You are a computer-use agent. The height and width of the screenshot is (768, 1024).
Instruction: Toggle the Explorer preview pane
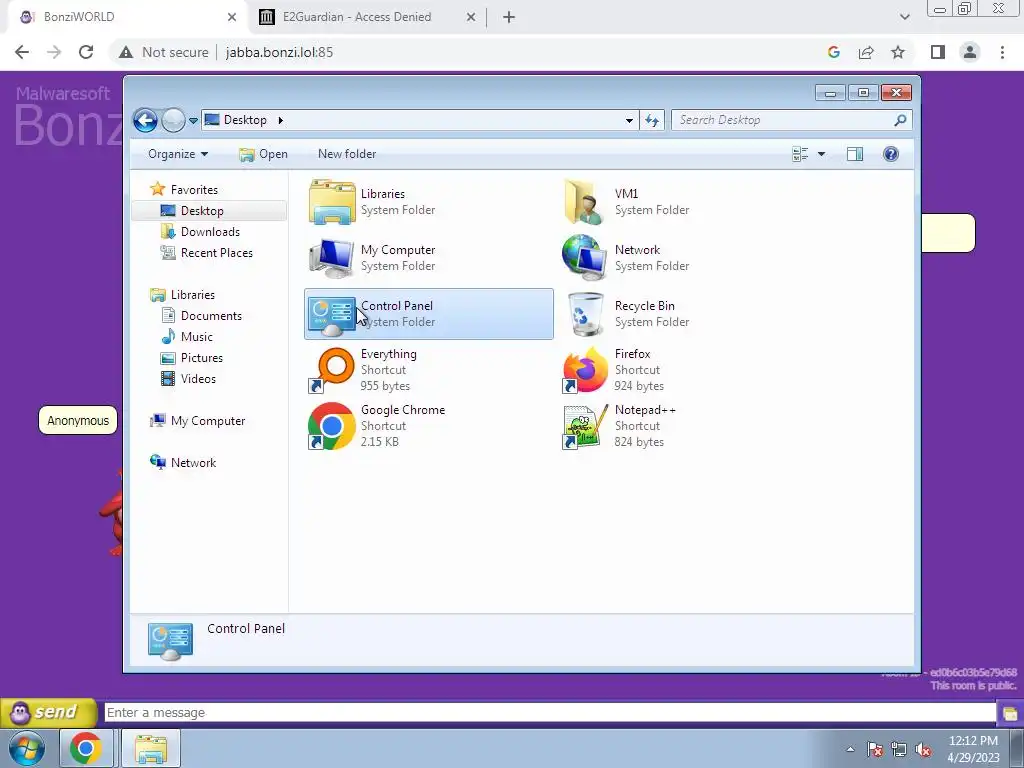tap(855, 154)
